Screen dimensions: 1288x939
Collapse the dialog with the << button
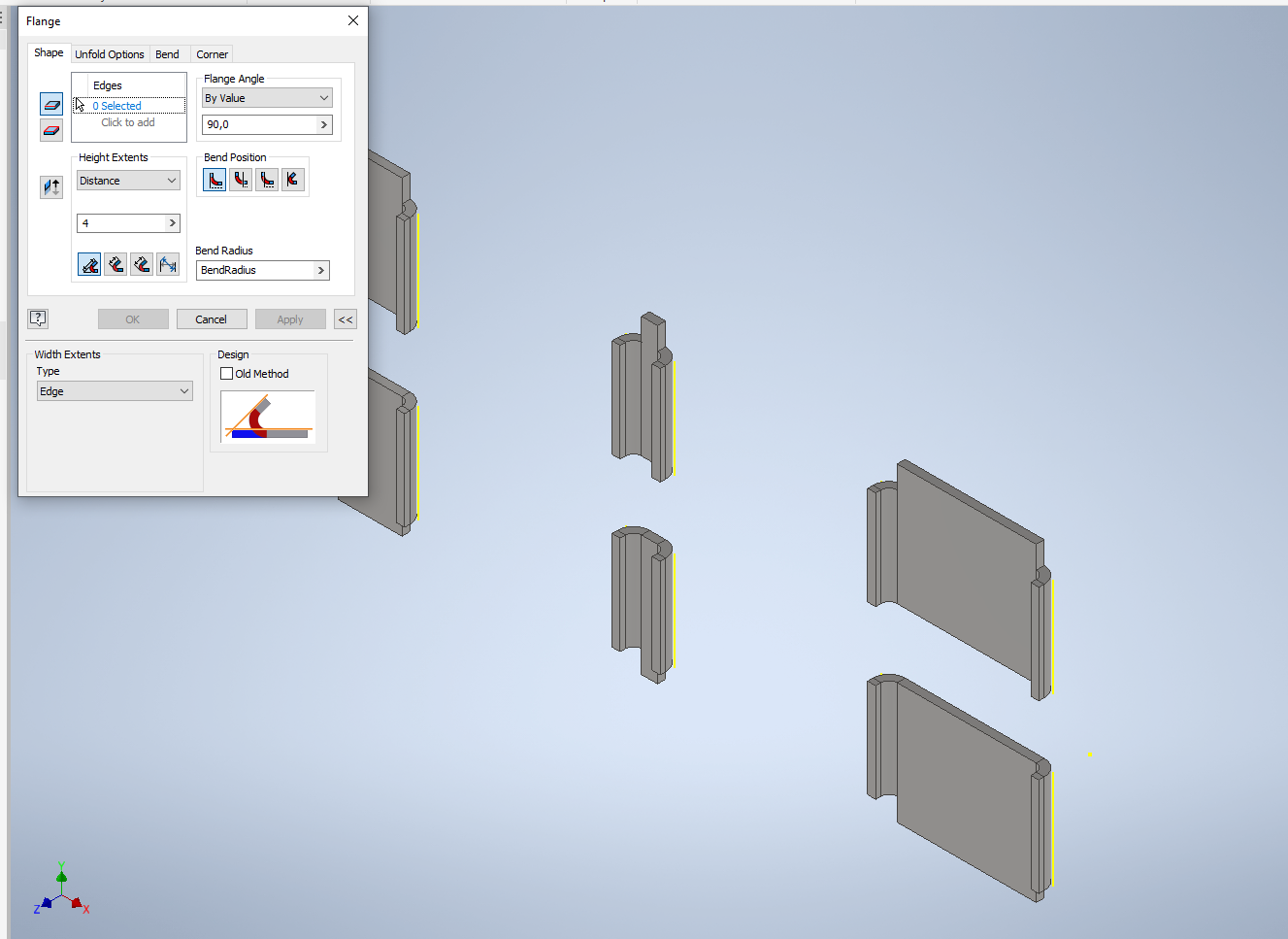click(345, 319)
